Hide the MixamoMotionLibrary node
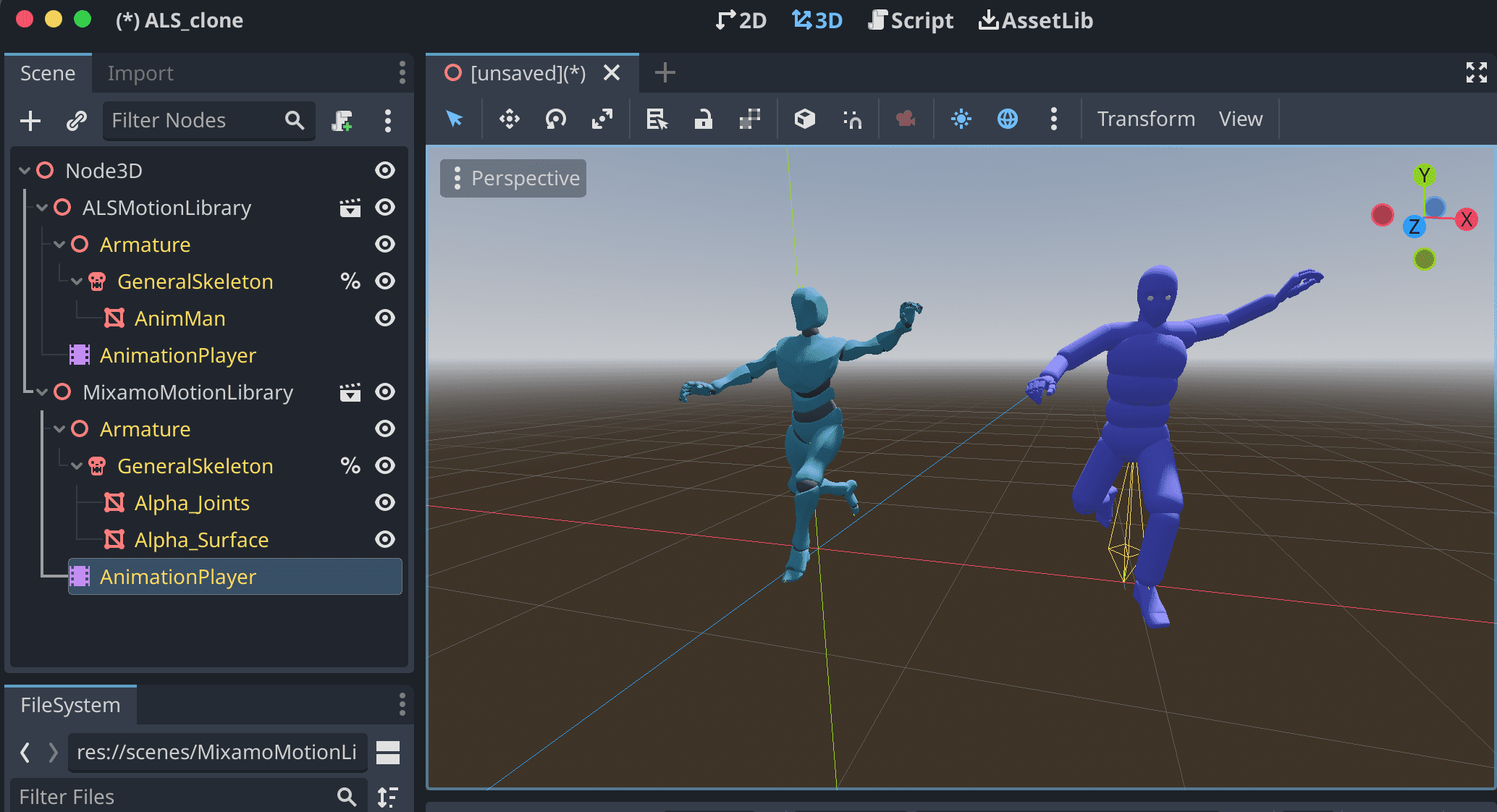The height and width of the screenshot is (812, 1497). coord(385,392)
